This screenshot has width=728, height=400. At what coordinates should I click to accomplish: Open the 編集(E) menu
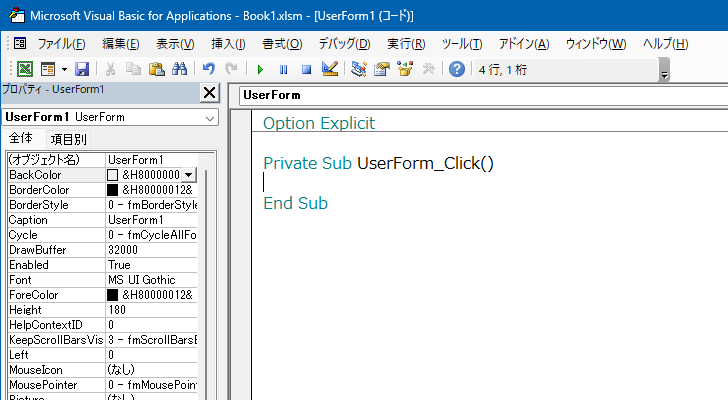coord(121,44)
